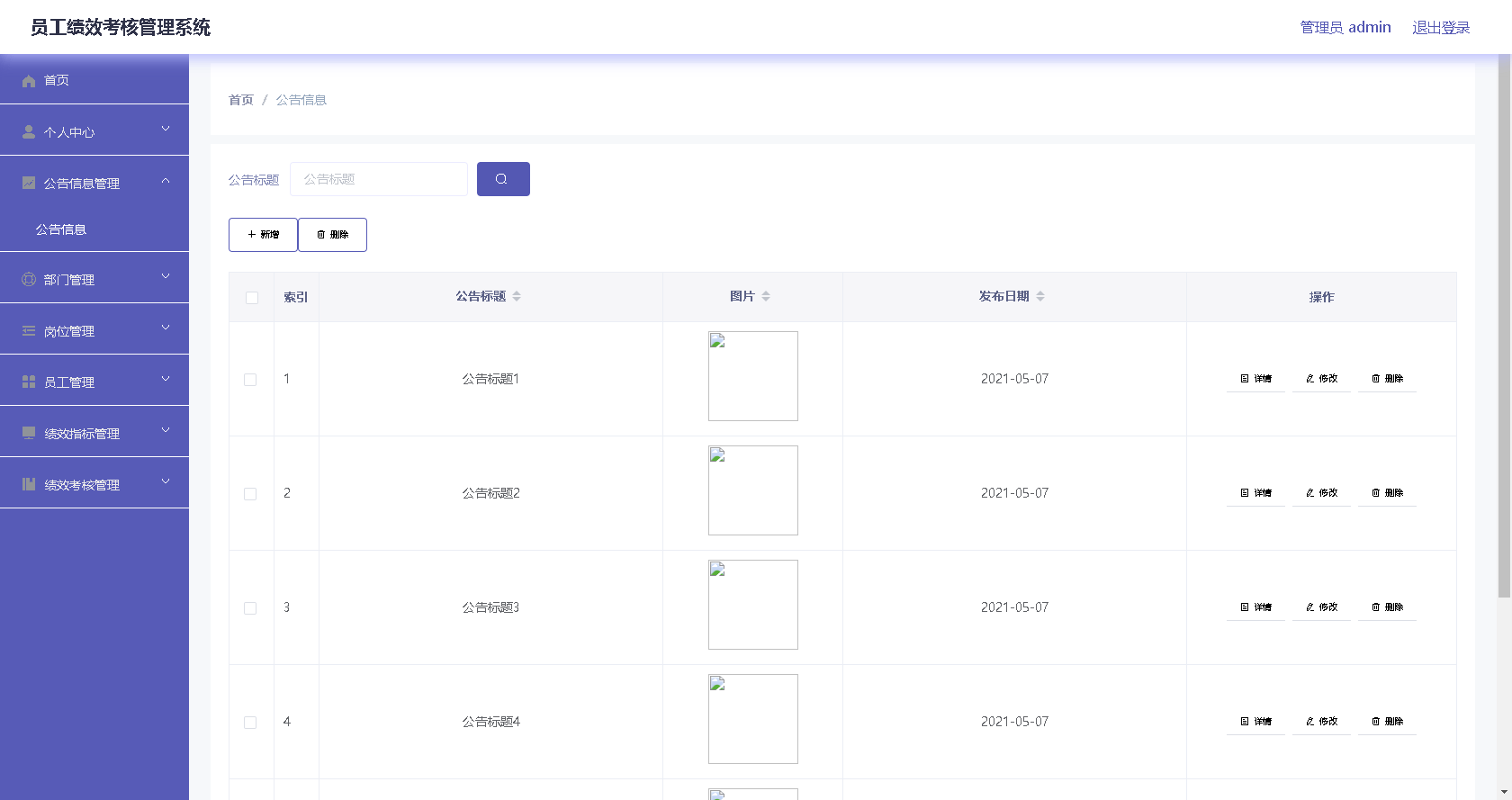The image size is (1512, 800).
Task: Click the monitor icon beside 绩效指标管理
Action: click(x=29, y=433)
